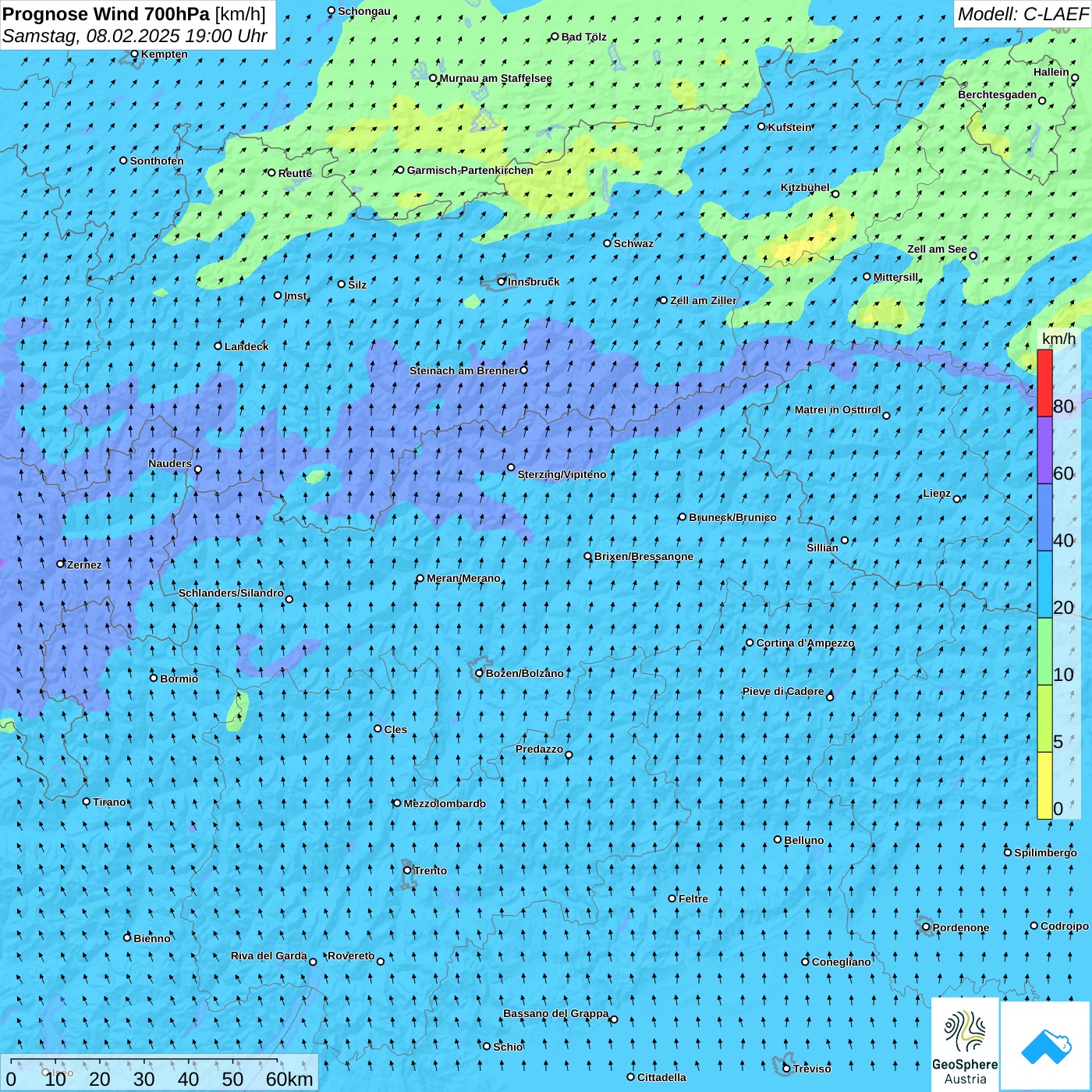Screen dimensions: 1092x1092
Task: Click the 'Pieve di Cadore' label
Action: 782,691
